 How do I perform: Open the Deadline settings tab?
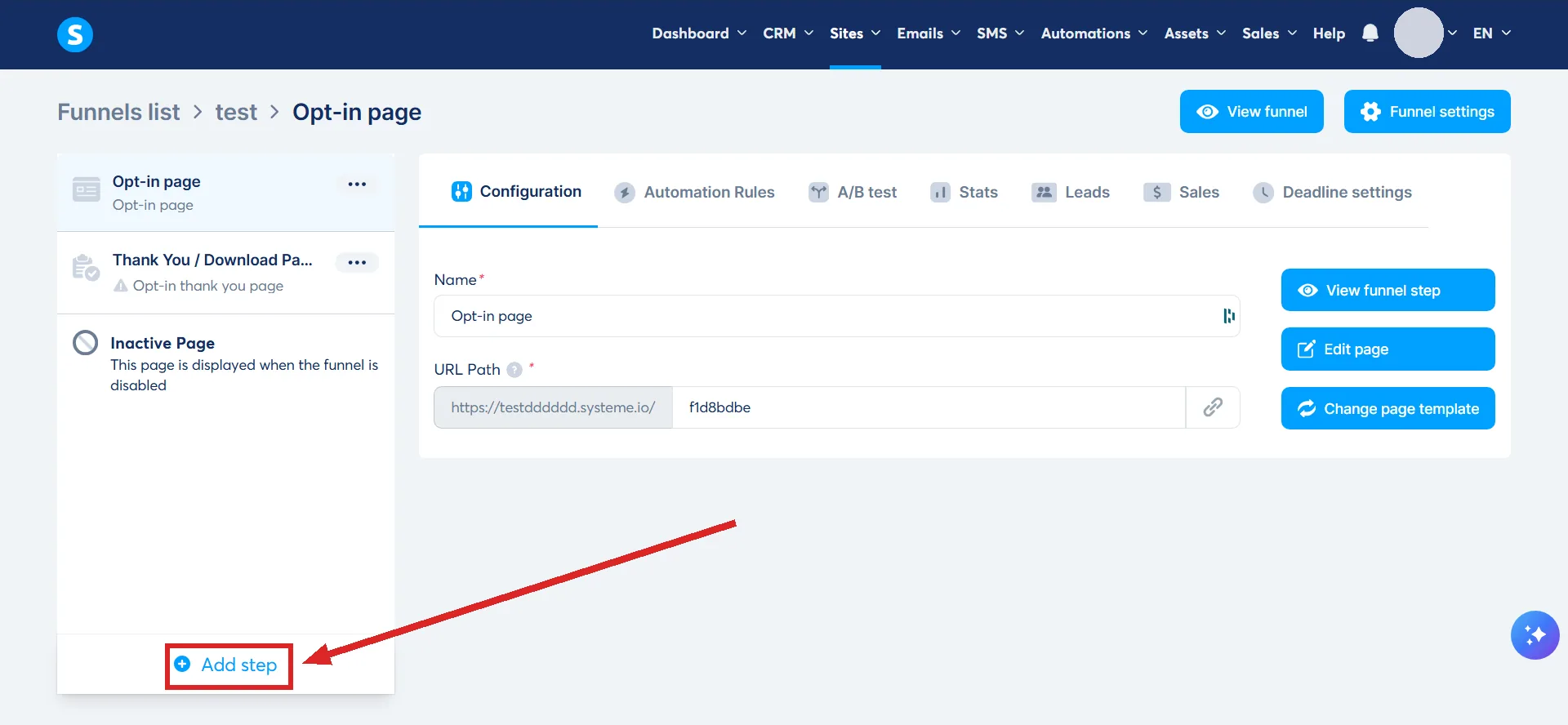pos(1332,193)
